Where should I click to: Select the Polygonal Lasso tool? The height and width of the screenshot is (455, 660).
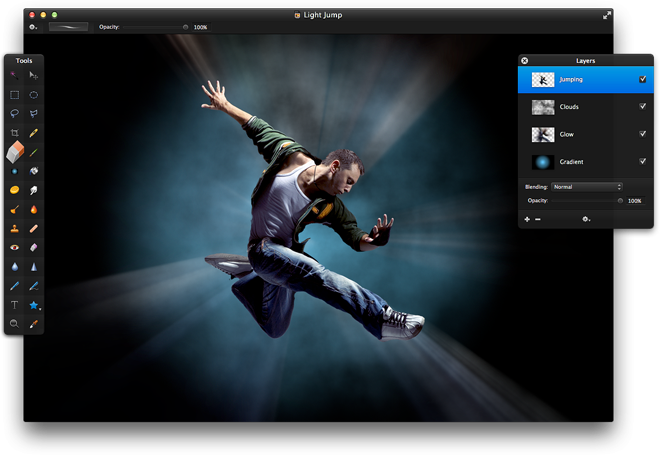34,114
